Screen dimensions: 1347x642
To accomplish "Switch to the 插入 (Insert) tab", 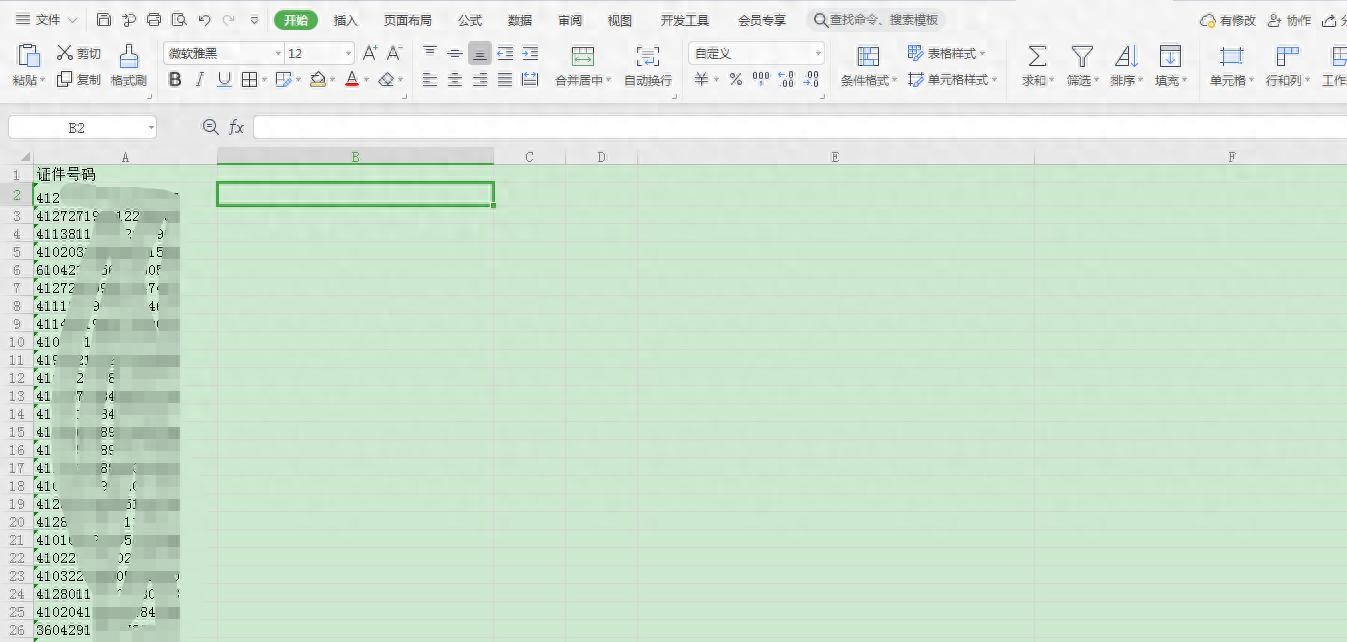I will [345, 20].
